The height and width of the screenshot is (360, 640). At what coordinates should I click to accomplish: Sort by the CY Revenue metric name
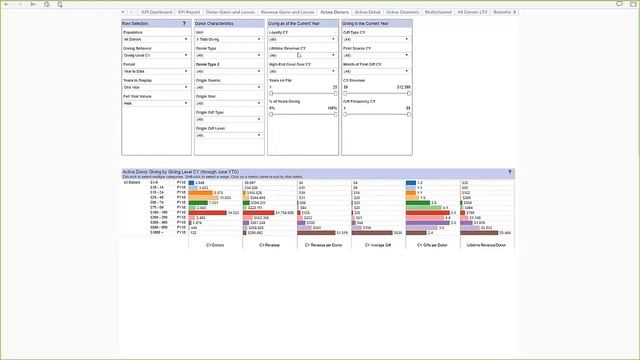tap(269, 245)
